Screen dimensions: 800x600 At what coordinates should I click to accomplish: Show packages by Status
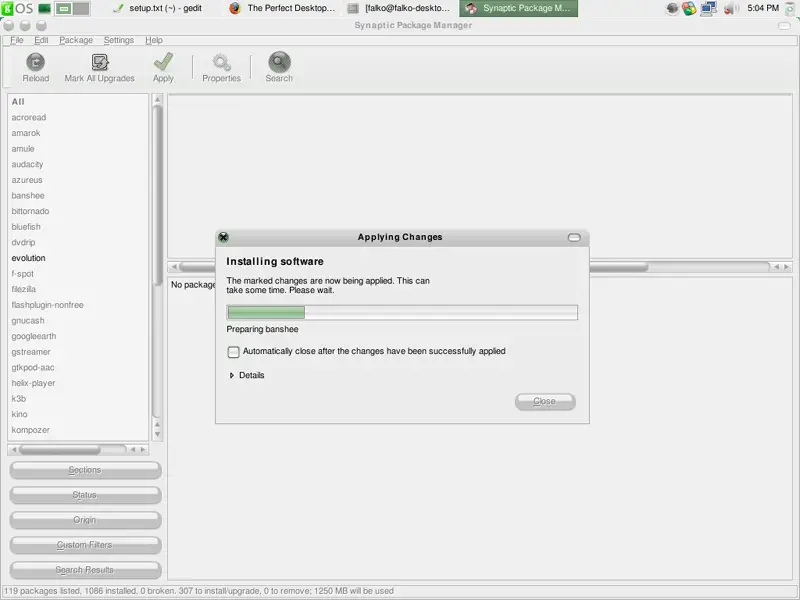[x=85, y=495]
